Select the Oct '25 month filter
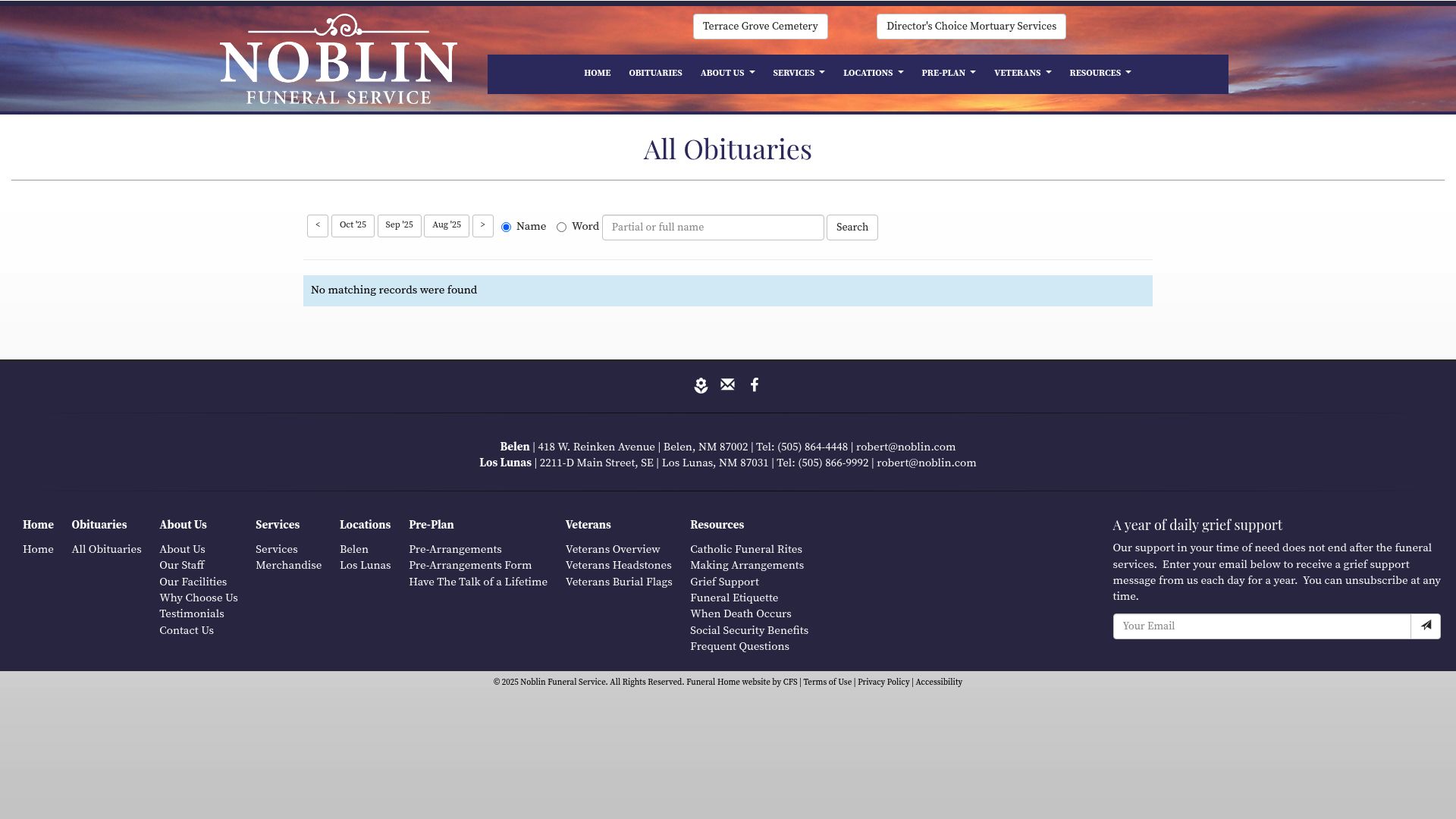 click(353, 225)
